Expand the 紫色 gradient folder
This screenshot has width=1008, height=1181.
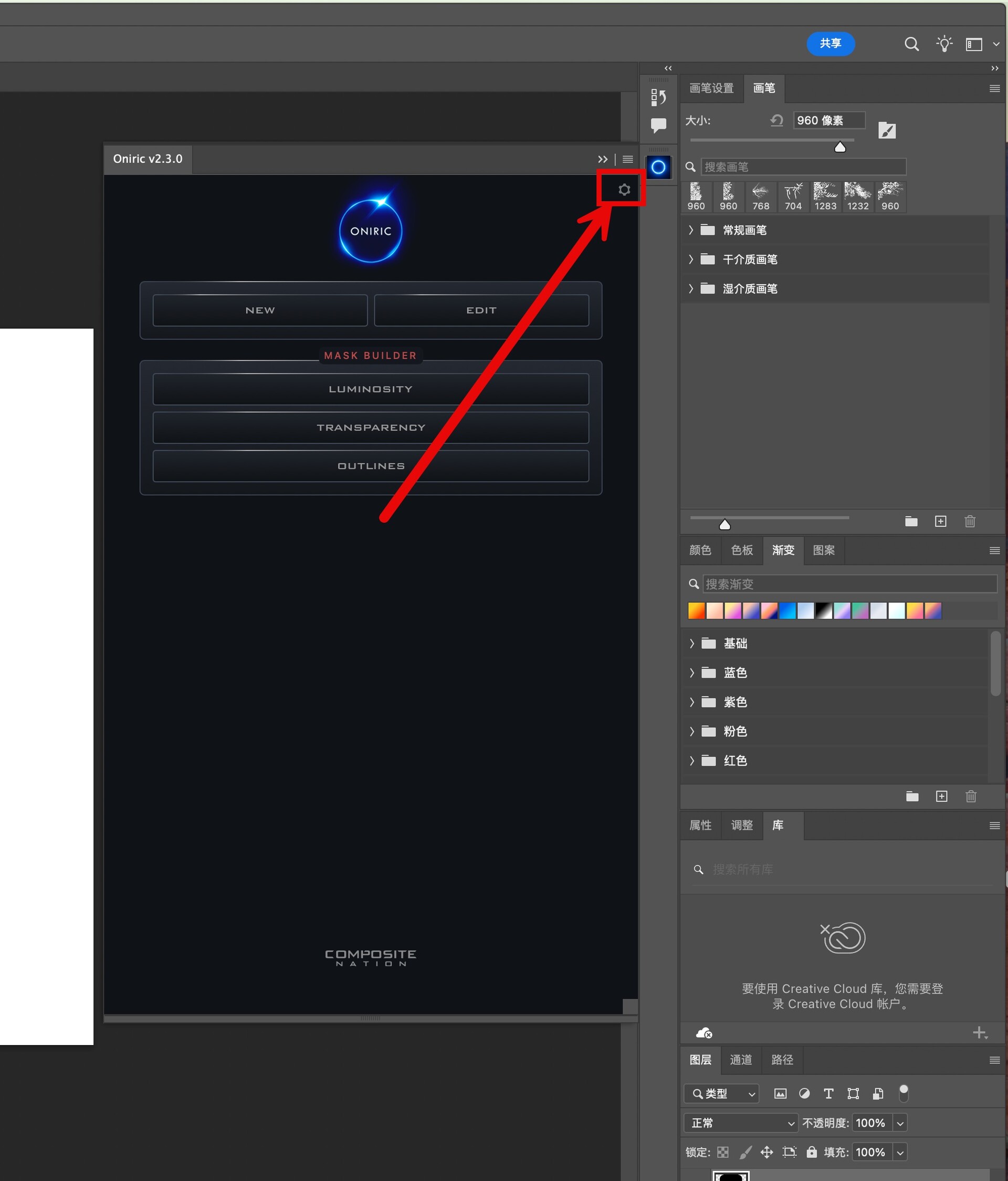coord(692,702)
